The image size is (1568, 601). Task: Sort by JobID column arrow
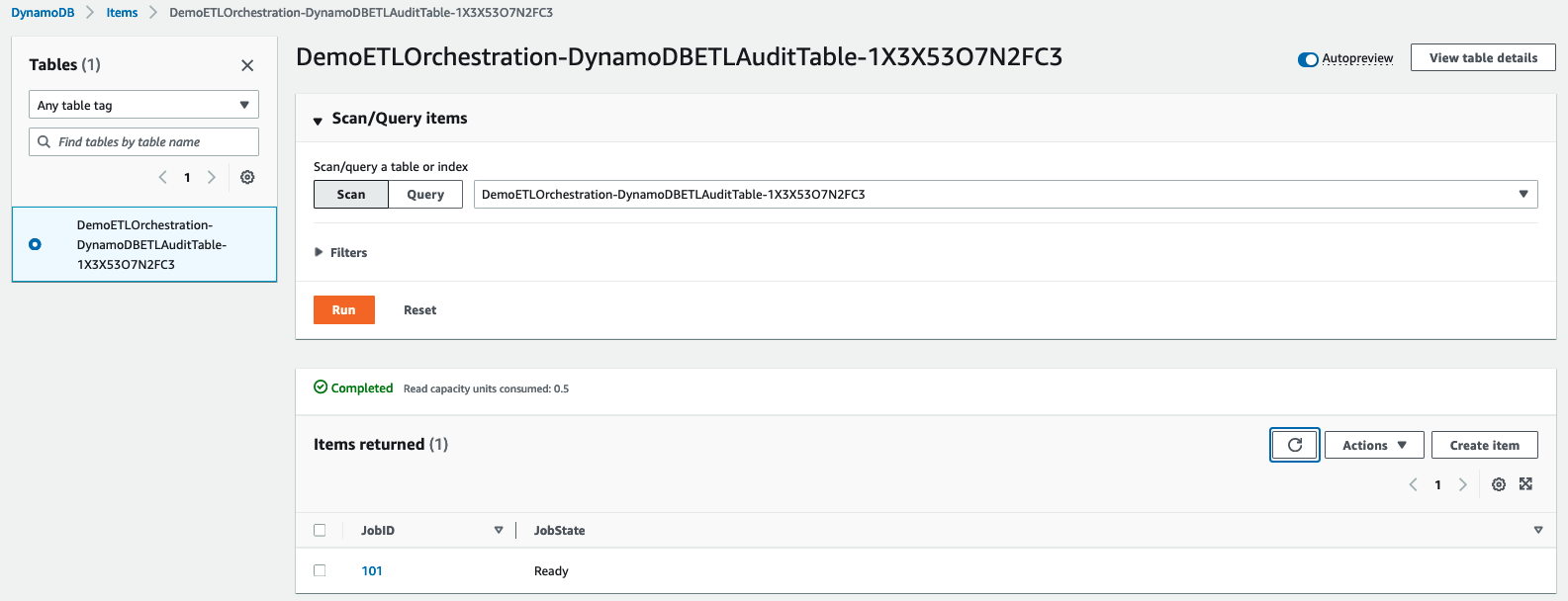(x=499, y=530)
